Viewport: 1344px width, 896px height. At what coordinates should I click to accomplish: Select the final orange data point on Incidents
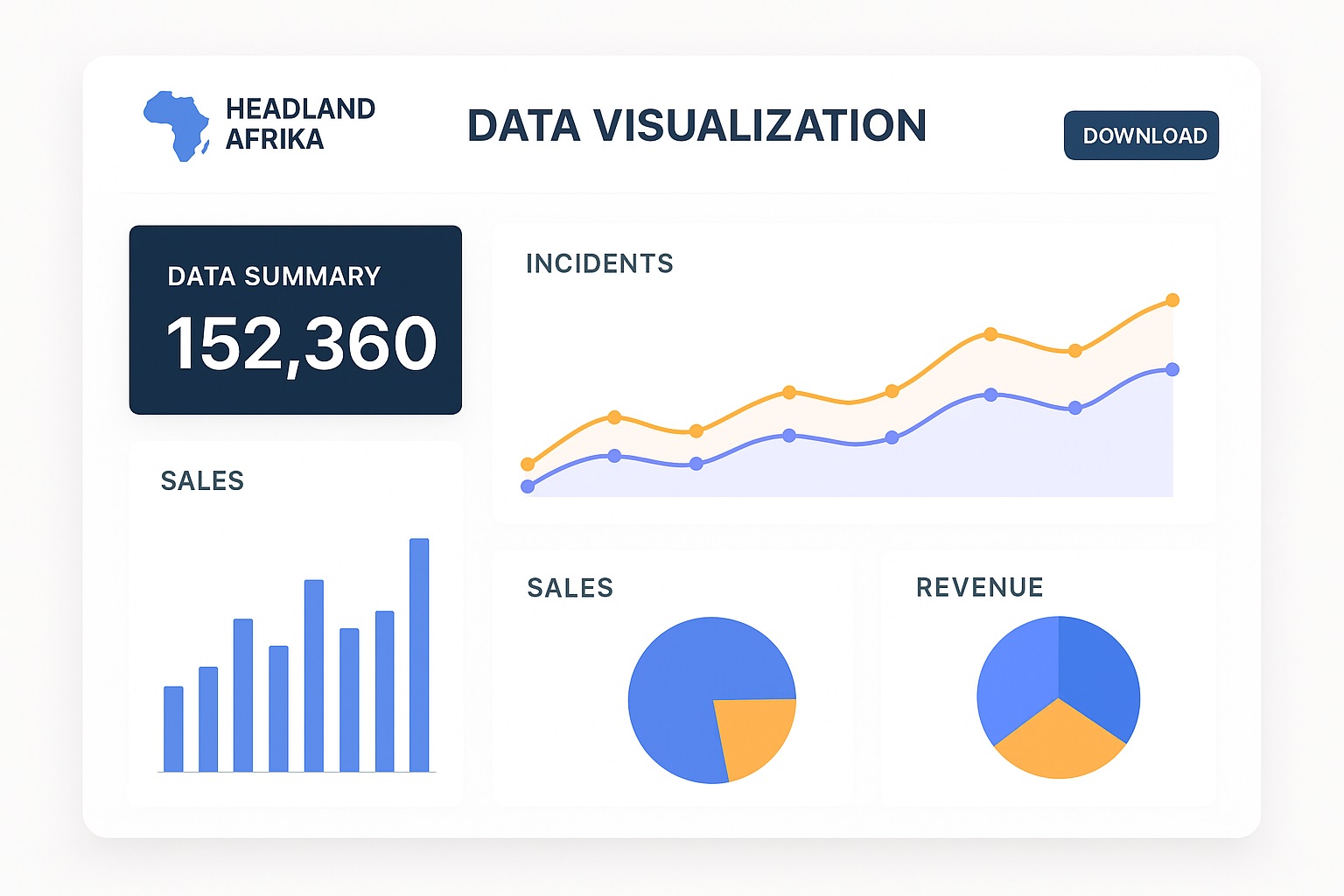point(1172,299)
